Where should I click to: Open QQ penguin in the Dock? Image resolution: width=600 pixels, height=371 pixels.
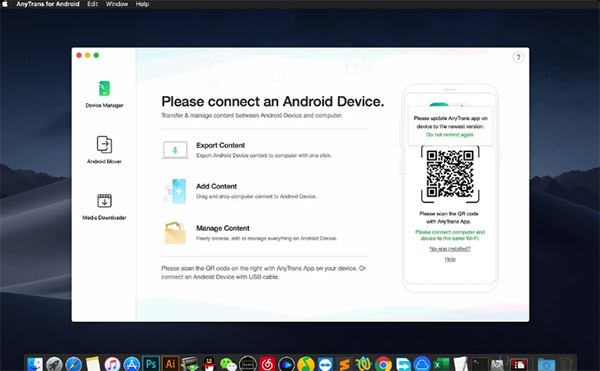(x=209, y=364)
